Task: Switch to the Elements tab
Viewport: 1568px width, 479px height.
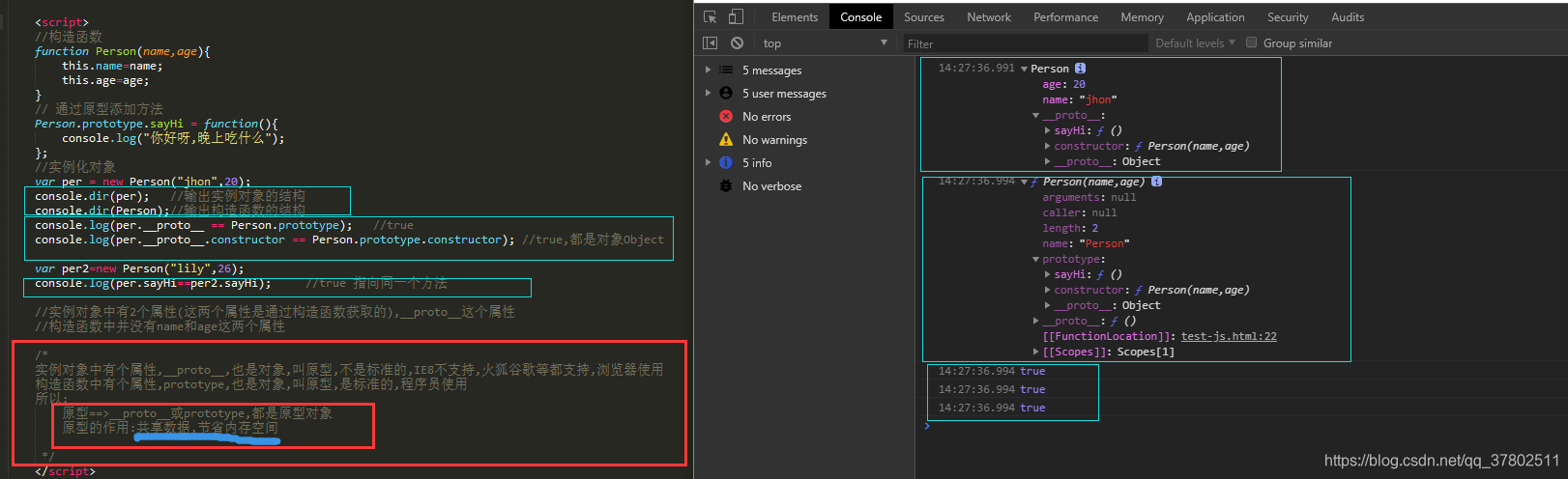Action: click(x=795, y=17)
